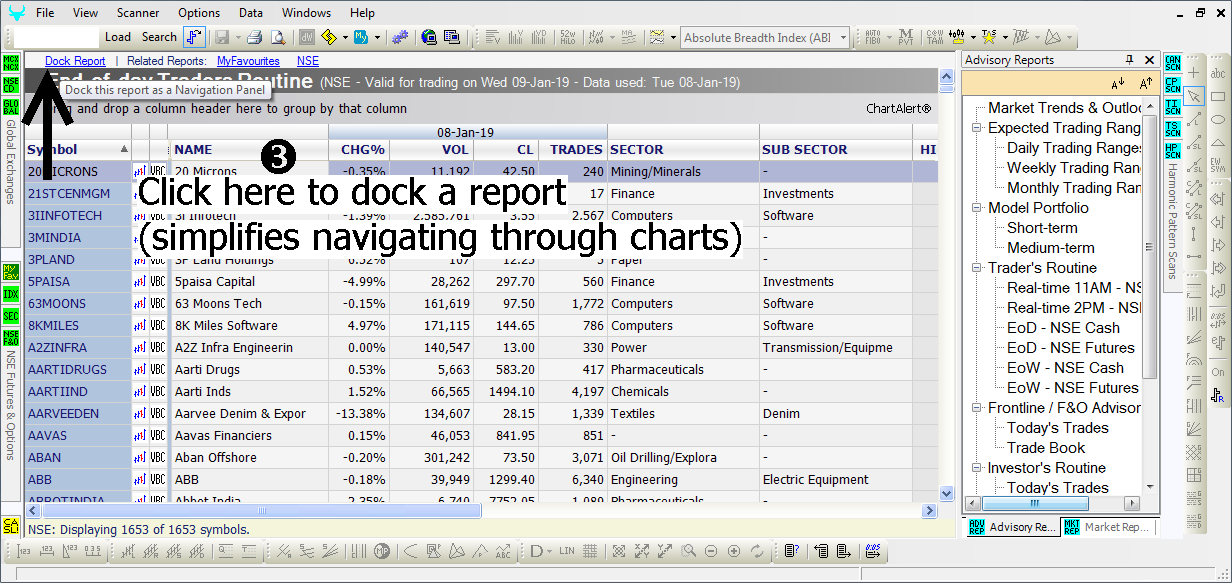Click the T&S star icon

pyautogui.click(x=989, y=37)
